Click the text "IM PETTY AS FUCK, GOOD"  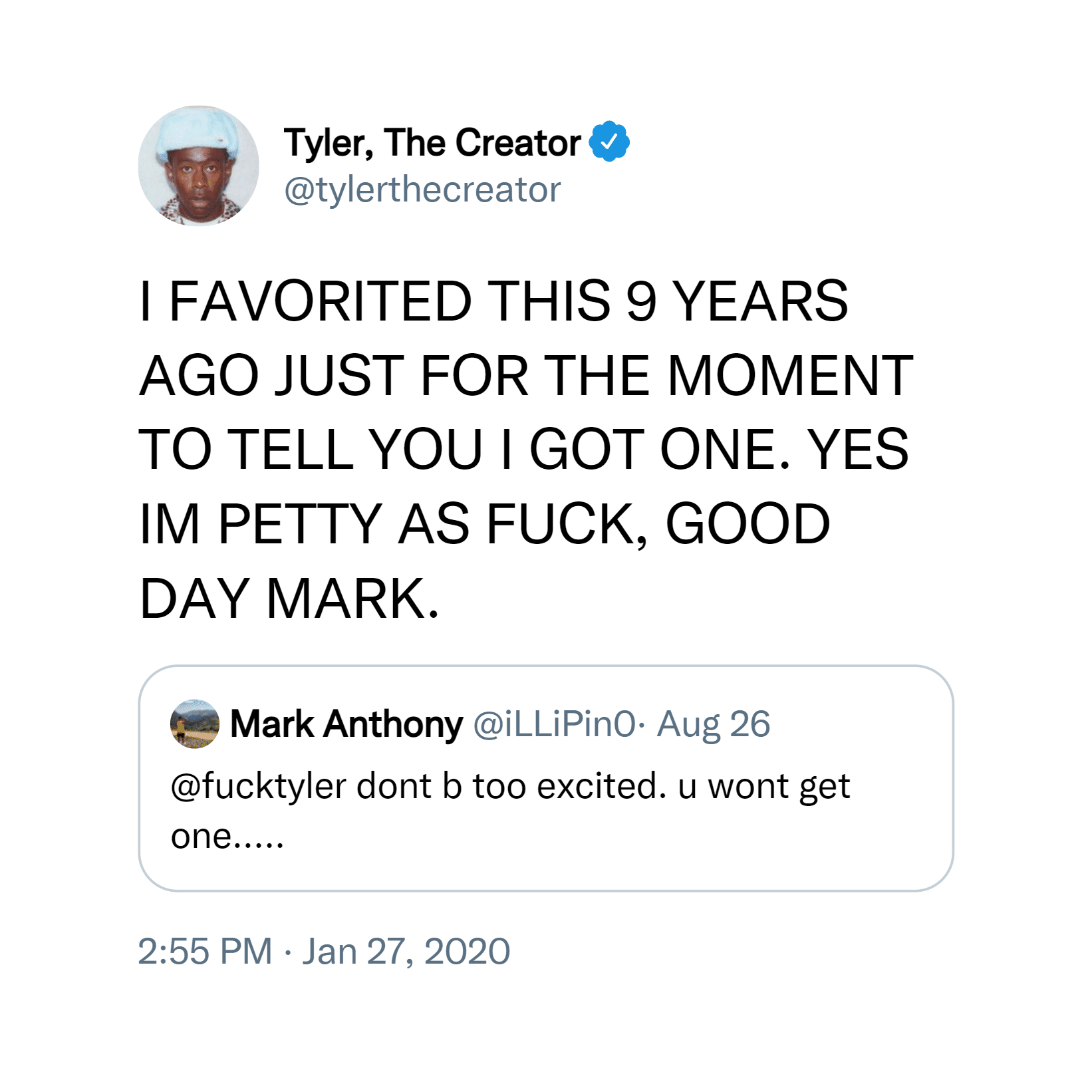point(485,525)
